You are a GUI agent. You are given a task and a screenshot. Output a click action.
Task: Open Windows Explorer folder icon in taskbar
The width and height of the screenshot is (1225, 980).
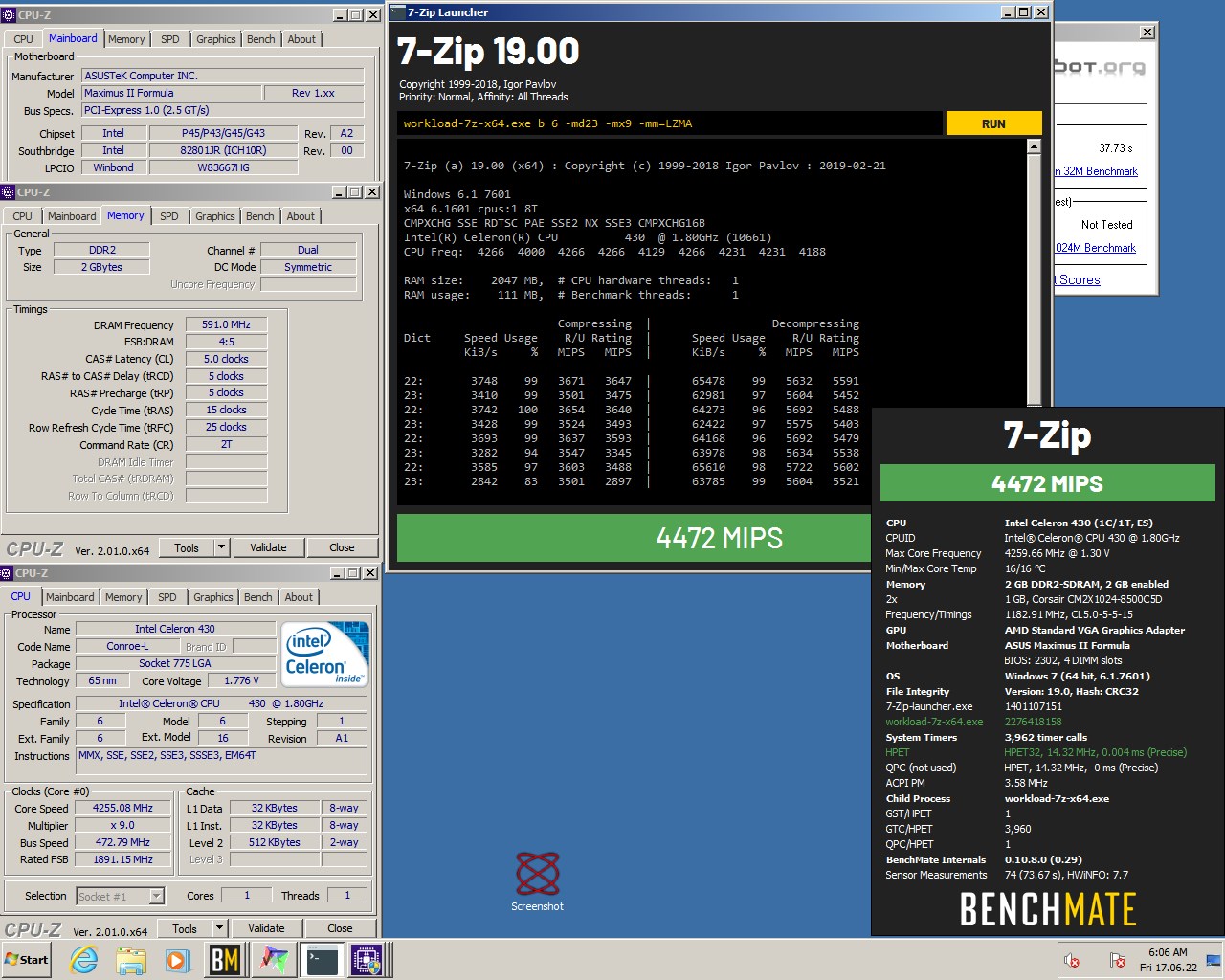pos(131,959)
